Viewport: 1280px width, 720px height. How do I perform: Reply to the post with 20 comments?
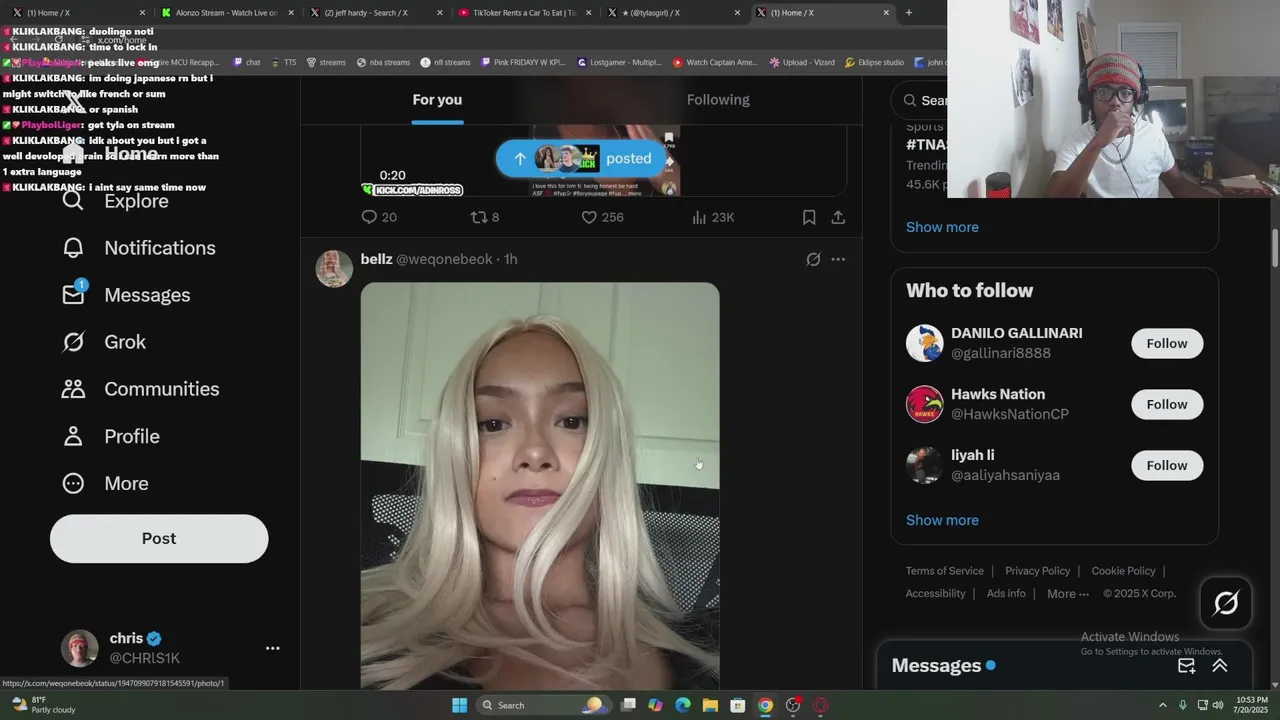pyautogui.click(x=378, y=217)
